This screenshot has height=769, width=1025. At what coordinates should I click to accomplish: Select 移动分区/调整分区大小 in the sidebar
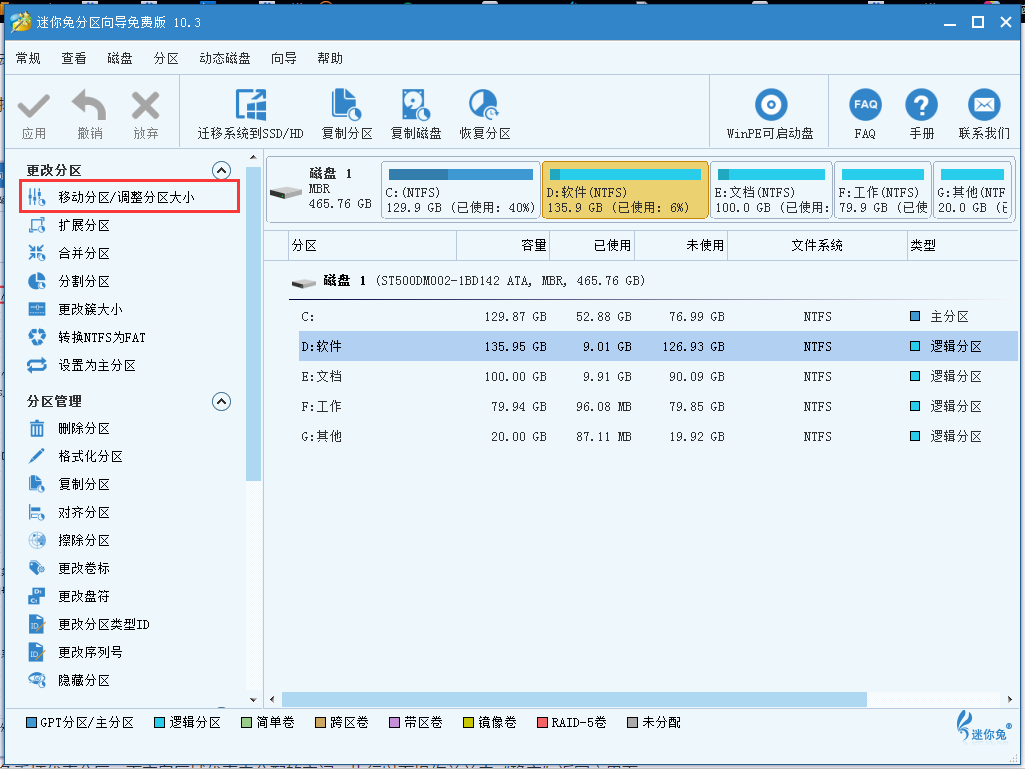click(129, 197)
